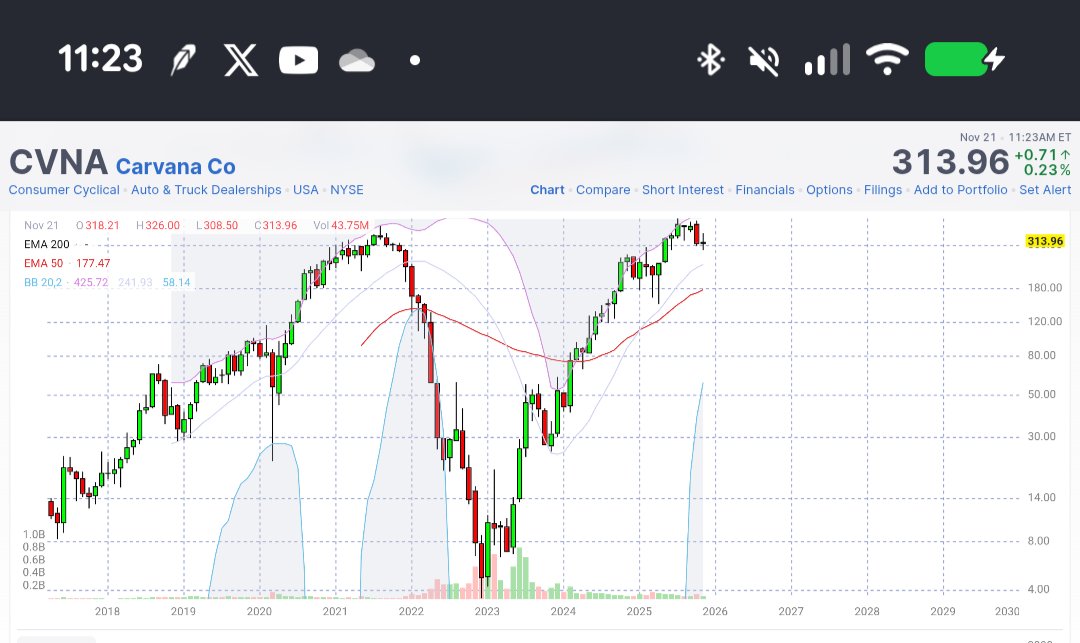The image size is (1080, 643).
Task: Open the Consumer Cyclical sector link
Action: point(64,190)
